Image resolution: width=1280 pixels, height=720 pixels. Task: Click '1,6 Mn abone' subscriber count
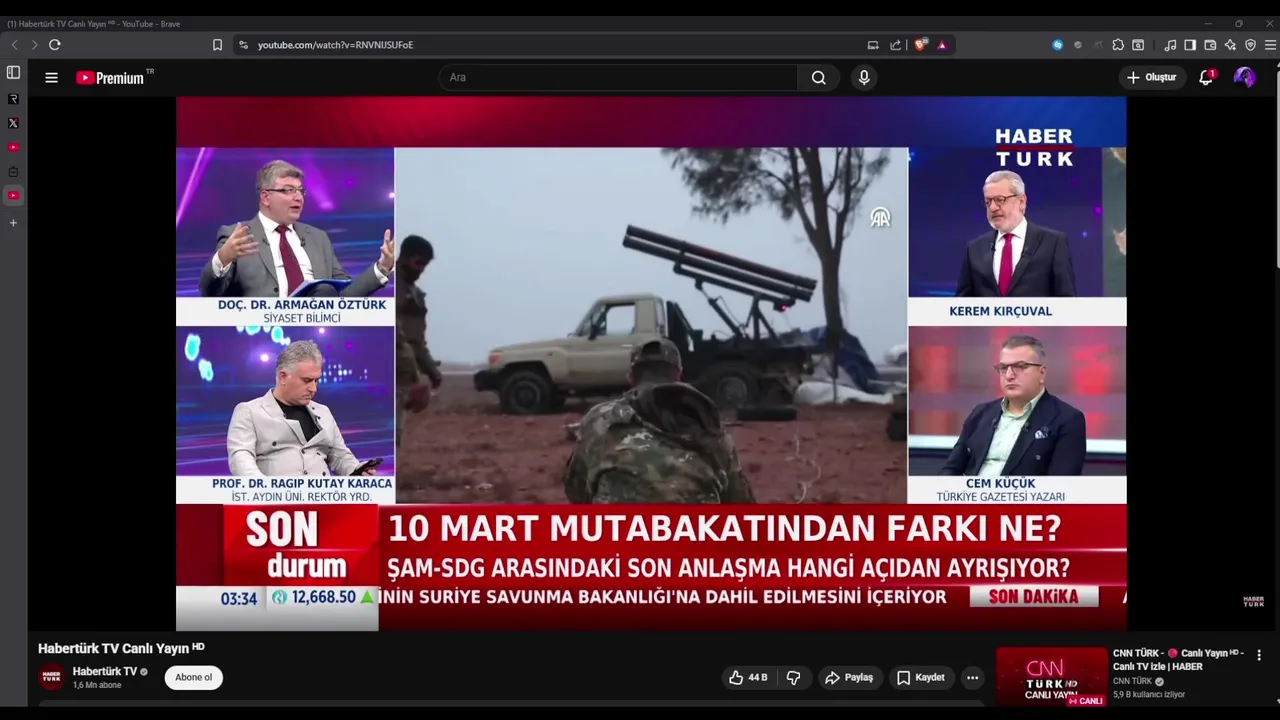pyautogui.click(x=96, y=686)
